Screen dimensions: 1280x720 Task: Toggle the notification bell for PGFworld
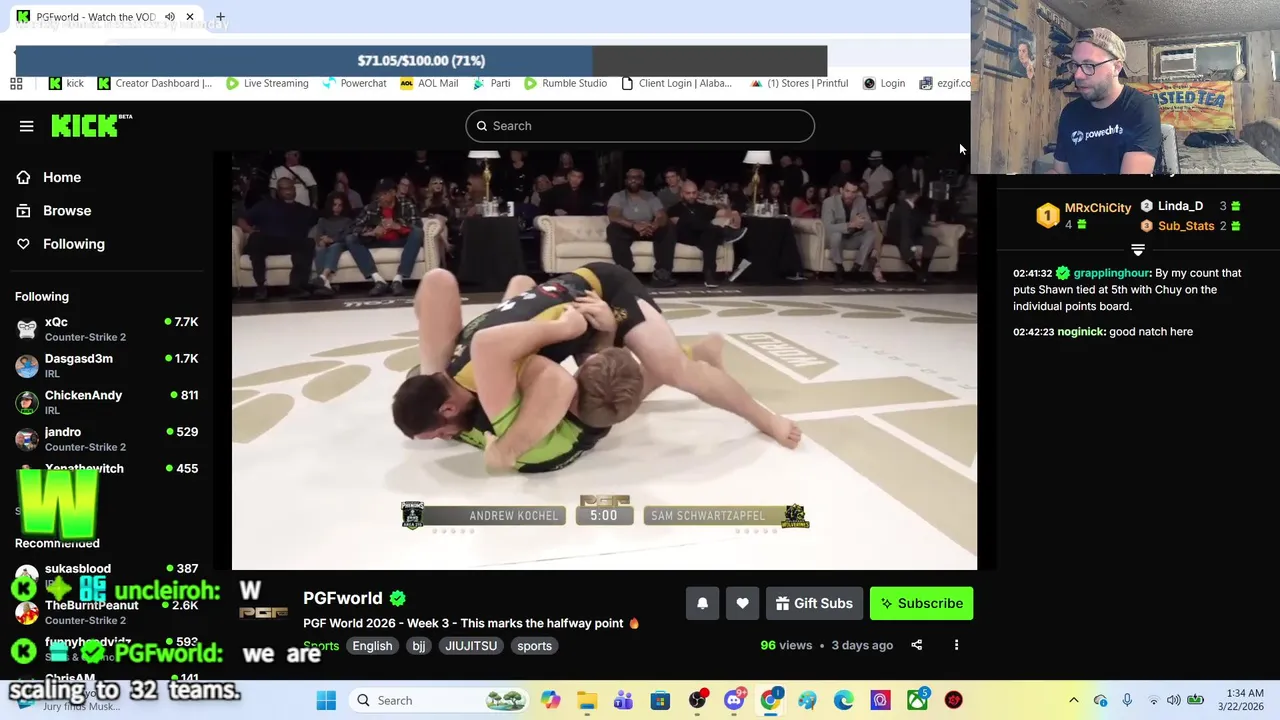[x=702, y=603]
